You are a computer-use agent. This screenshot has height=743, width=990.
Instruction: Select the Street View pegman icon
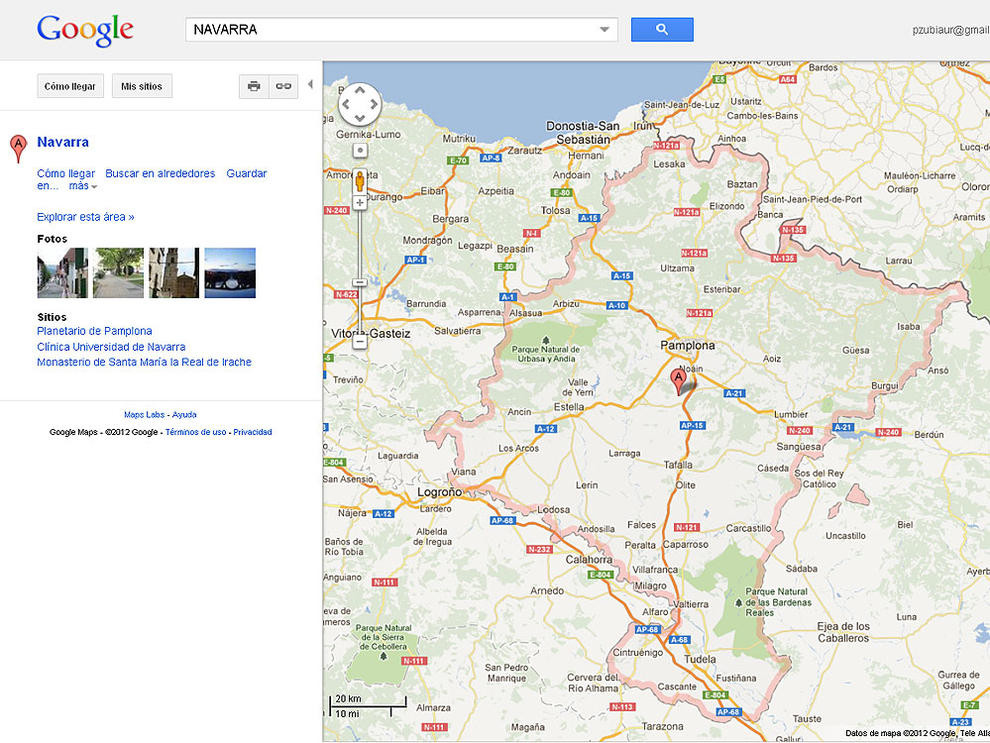(360, 181)
